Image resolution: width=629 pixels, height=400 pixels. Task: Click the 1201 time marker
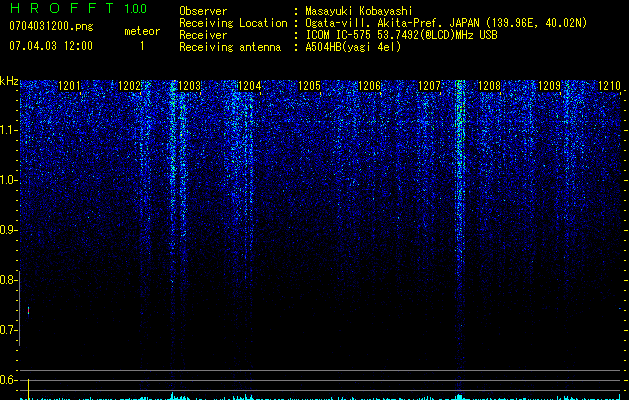coord(69,86)
